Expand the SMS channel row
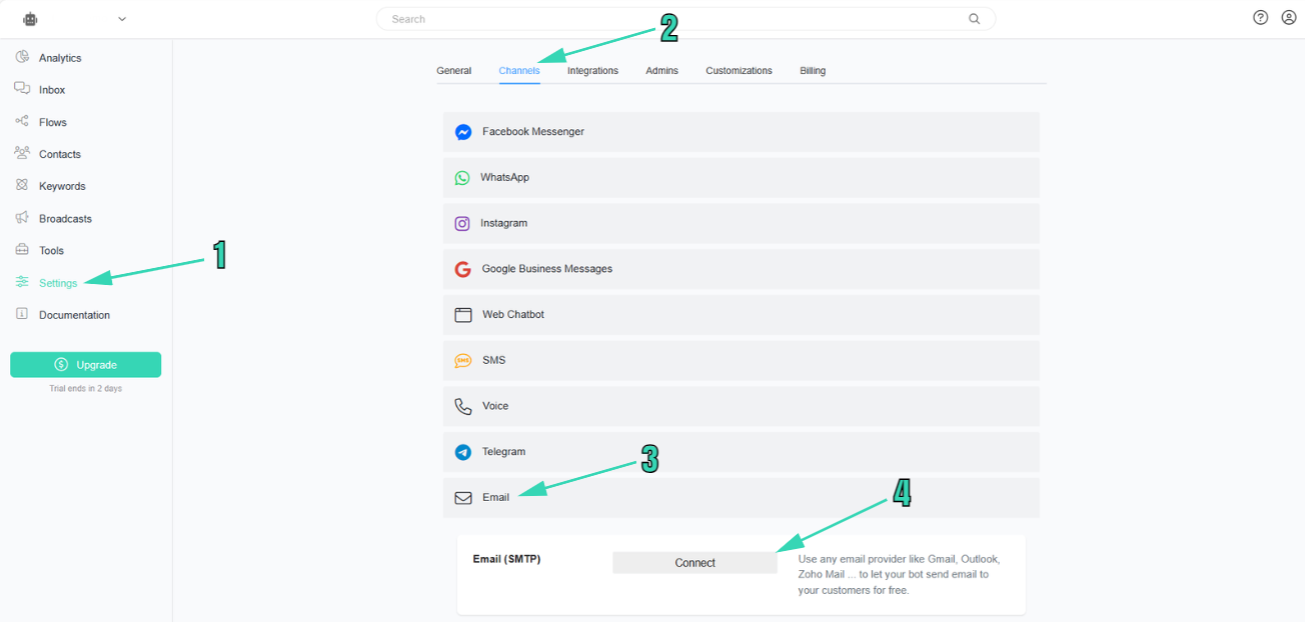 (741, 360)
